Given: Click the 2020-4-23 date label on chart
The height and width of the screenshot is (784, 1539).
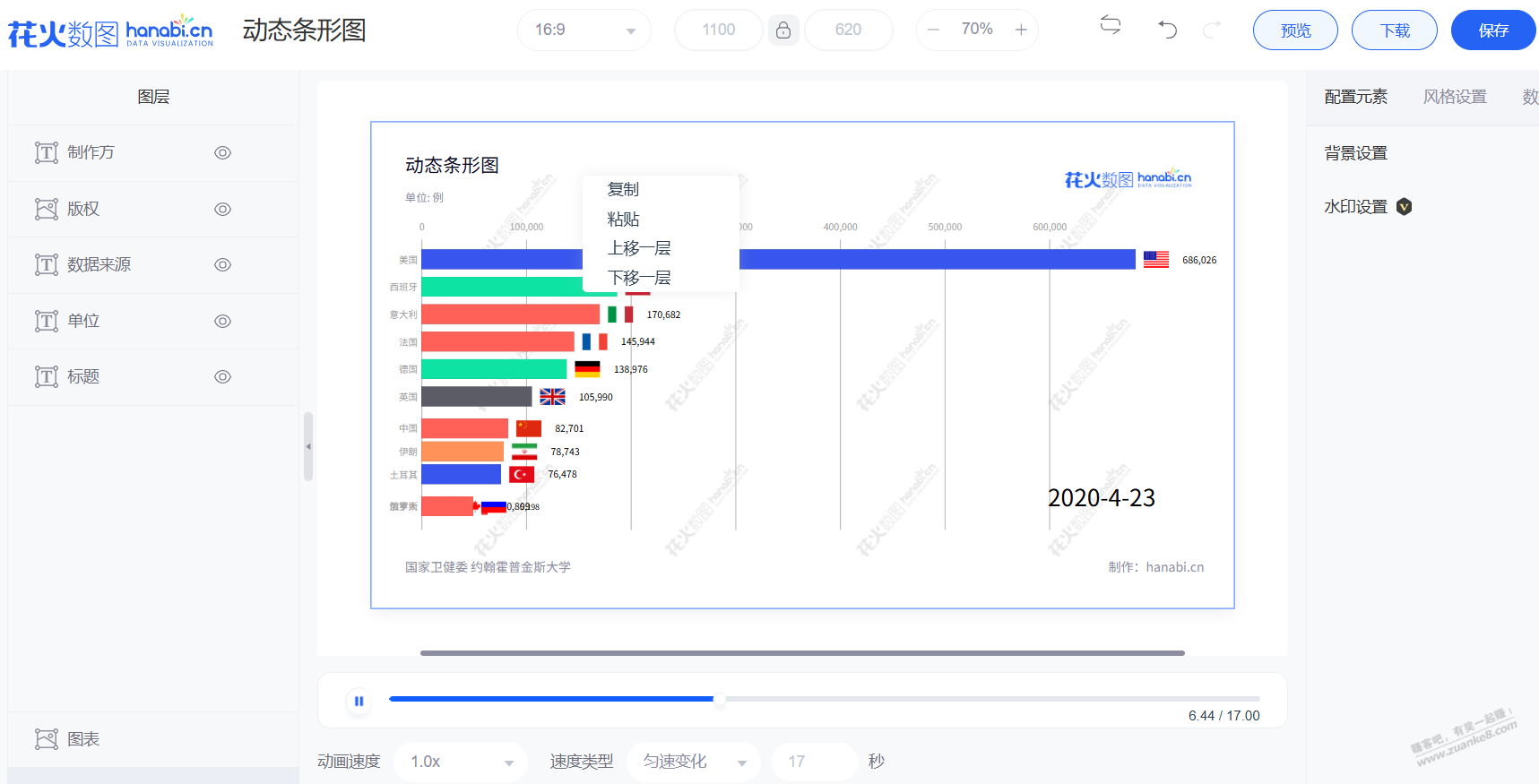Looking at the screenshot, I should [1102, 498].
